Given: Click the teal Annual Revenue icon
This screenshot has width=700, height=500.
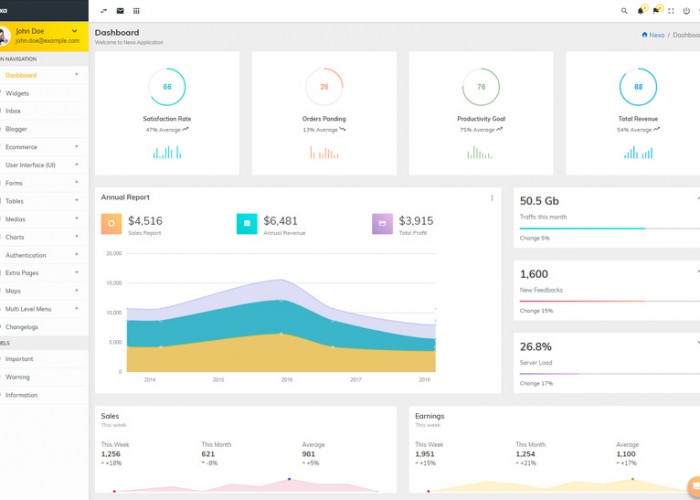Looking at the screenshot, I should [247, 224].
